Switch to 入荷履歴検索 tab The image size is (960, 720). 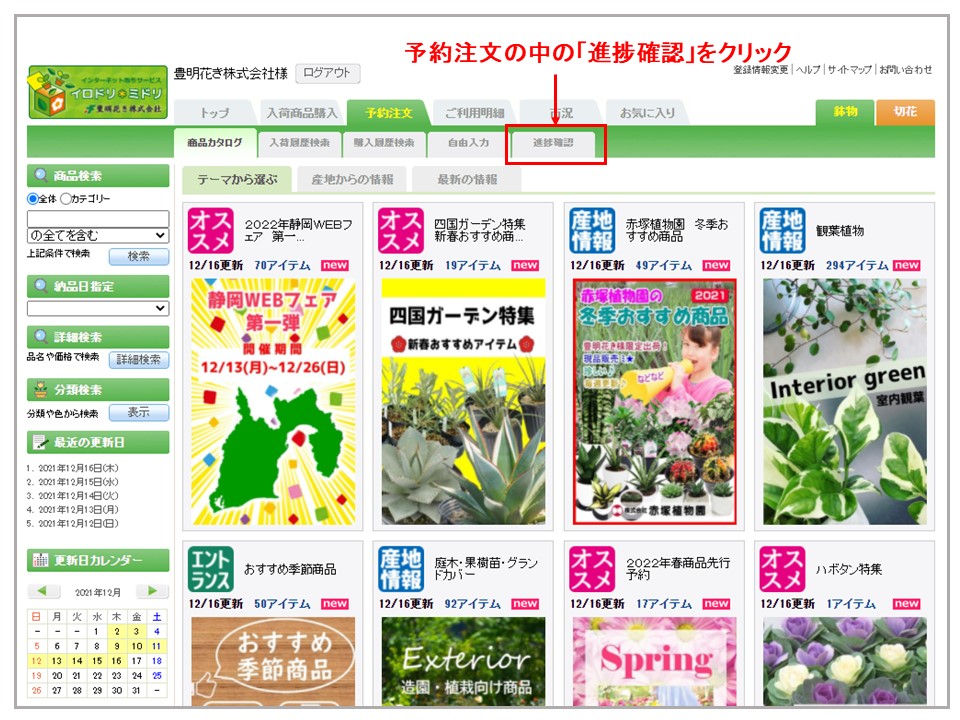pyautogui.click(x=299, y=143)
